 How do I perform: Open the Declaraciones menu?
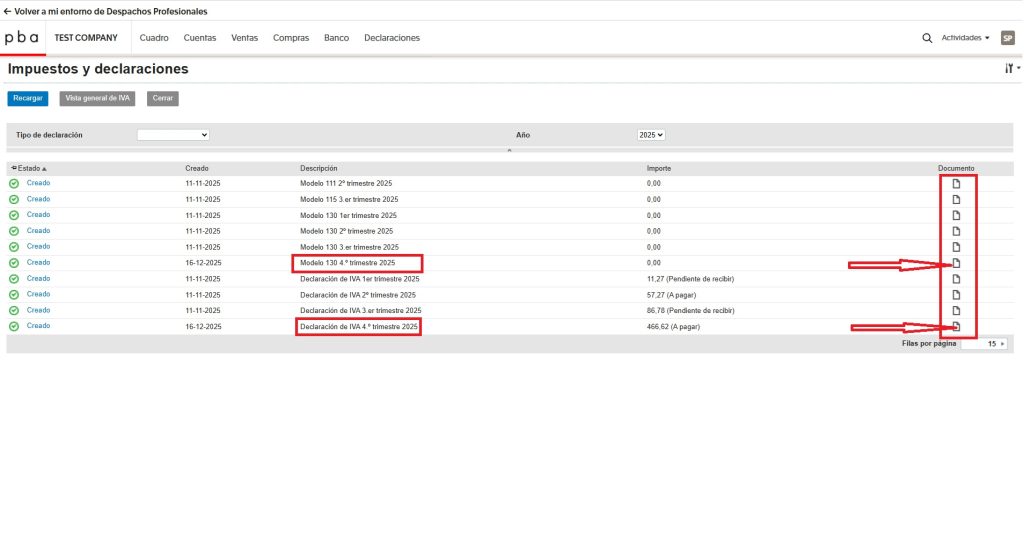pos(392,38)
